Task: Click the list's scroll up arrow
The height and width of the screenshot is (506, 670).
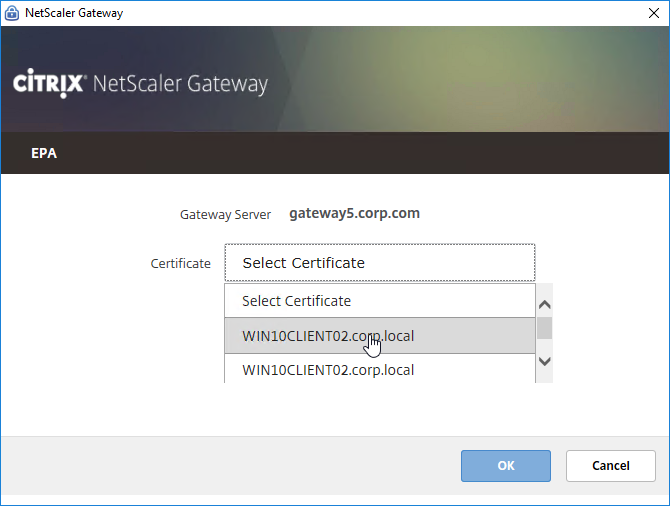Action: pyautogui.click(x=544, y=304)
